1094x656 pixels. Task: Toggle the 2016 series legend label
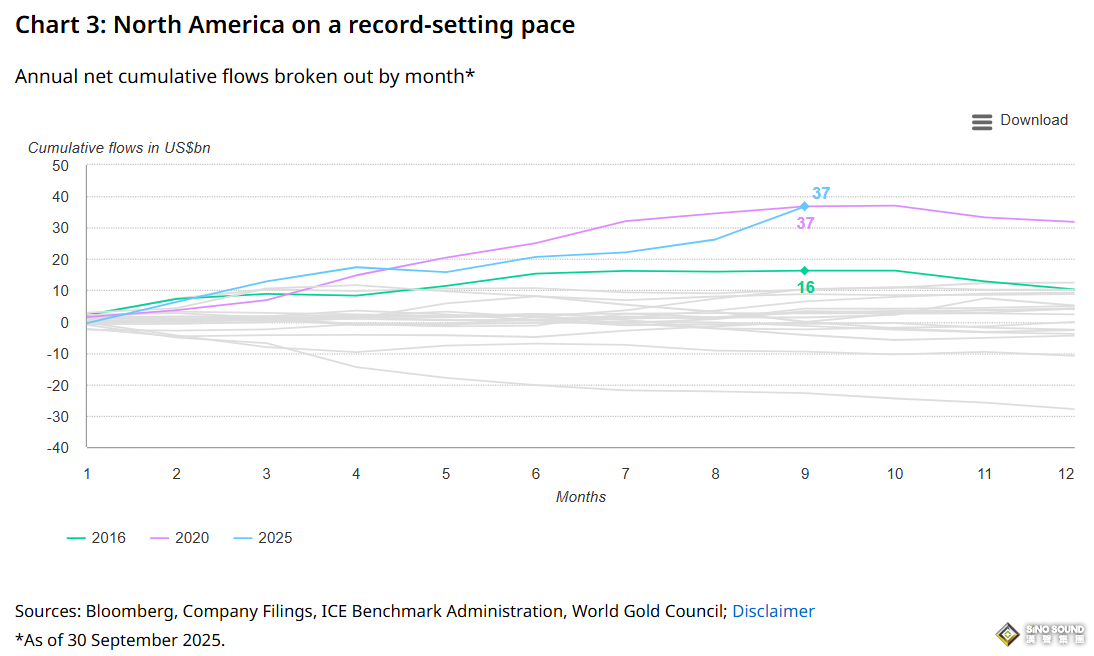pyautogui.click(x=109, y=538)
